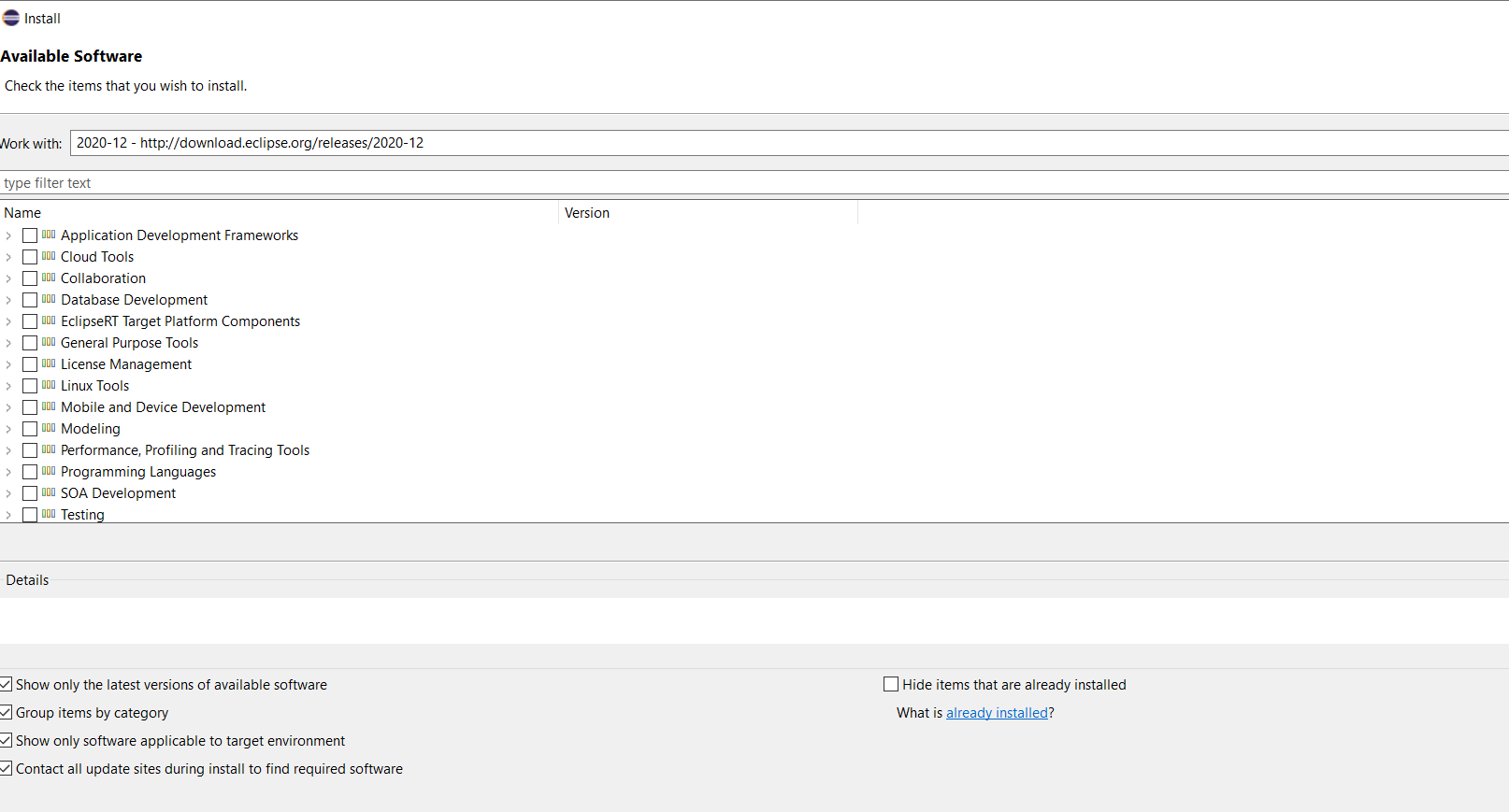Check the Collaboration checkbox
Viewport: 1509px width, 812px height.
coord(30,278)
